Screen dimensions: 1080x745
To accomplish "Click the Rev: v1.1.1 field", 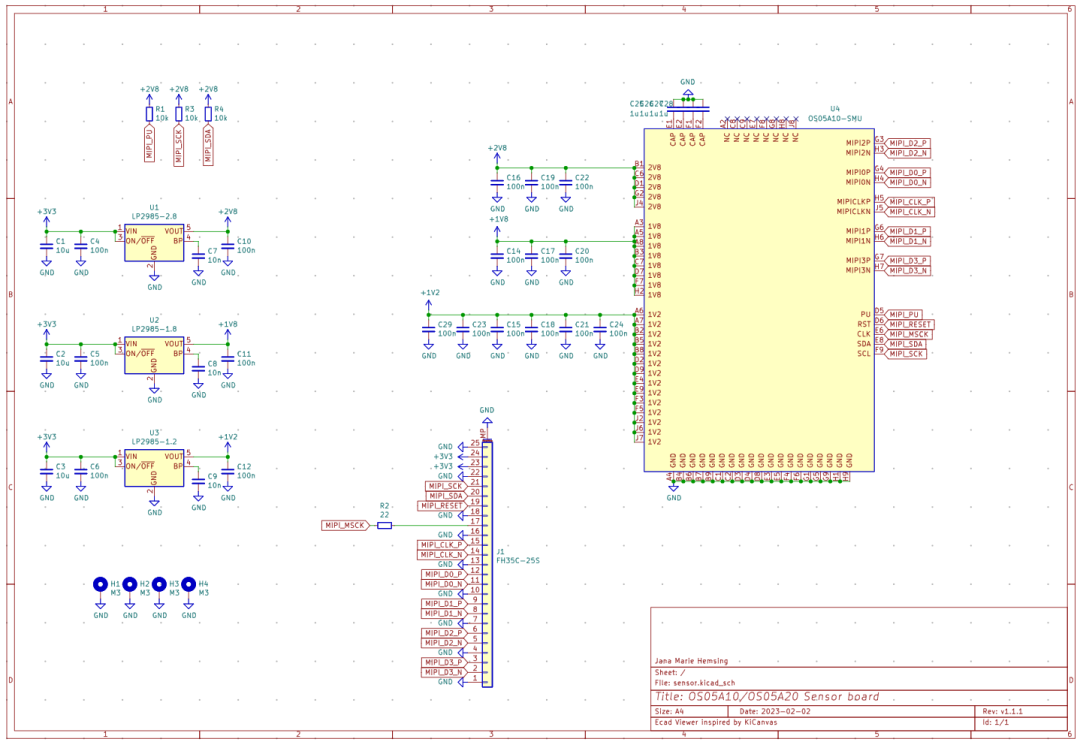I will point(1002,711).
